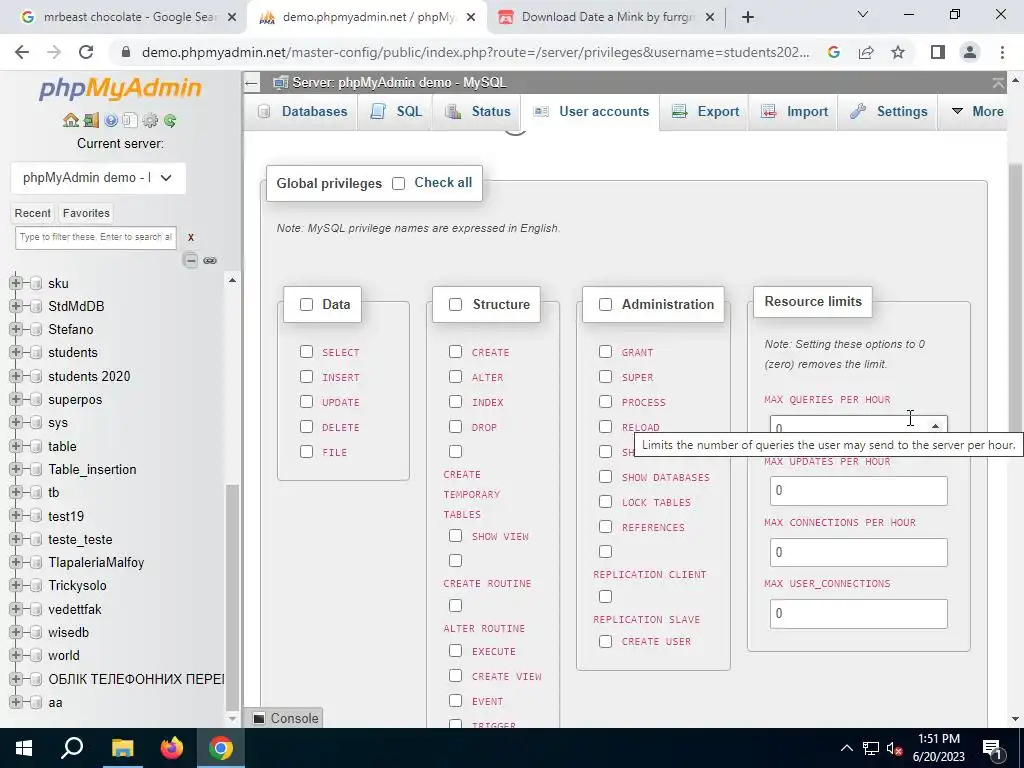Enable the GRANT privilege
The height and width of the screenshot is (768, 1024).
pos(605,352)
